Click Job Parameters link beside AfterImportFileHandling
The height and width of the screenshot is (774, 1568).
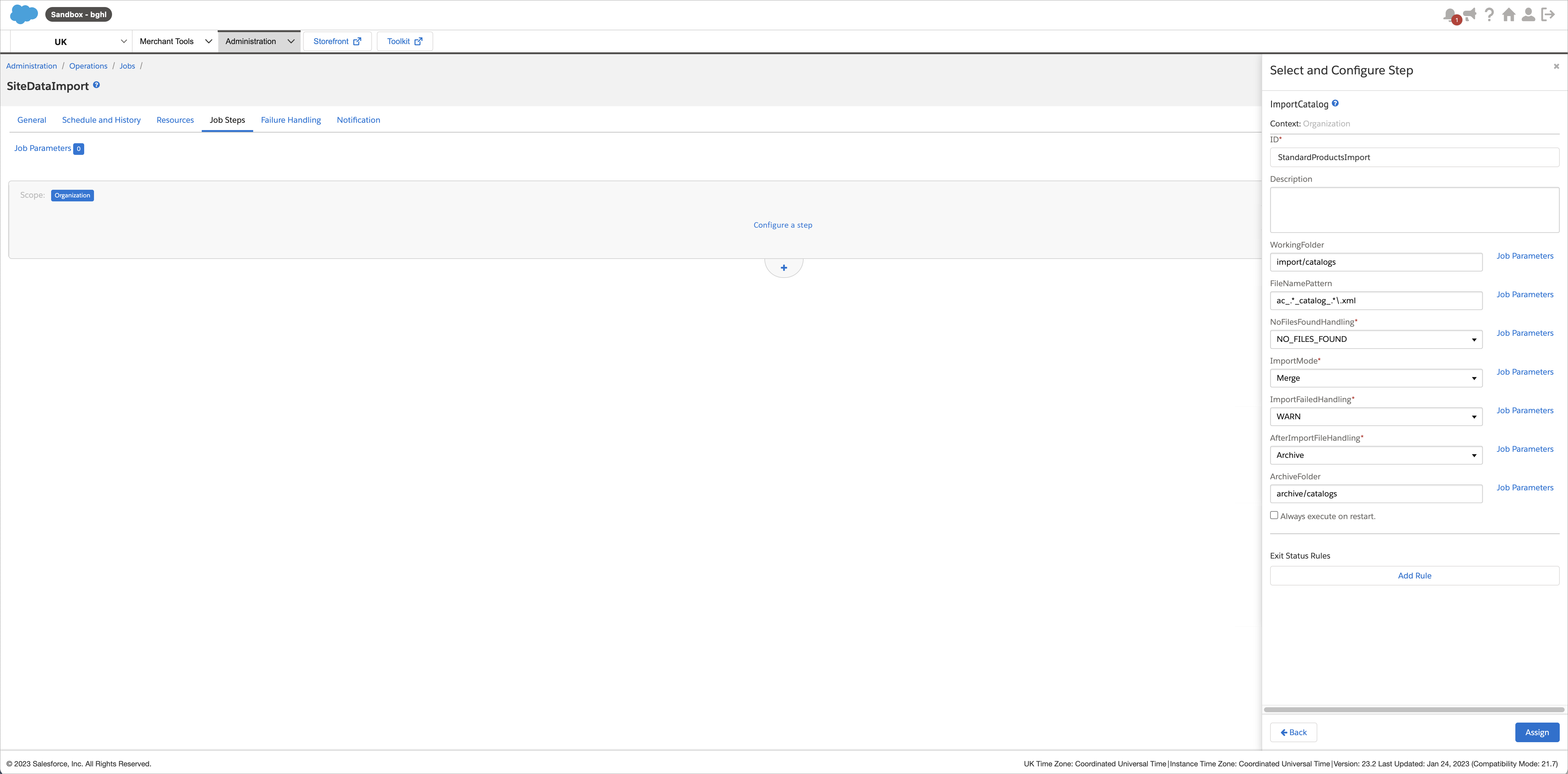coord(1525,449)
